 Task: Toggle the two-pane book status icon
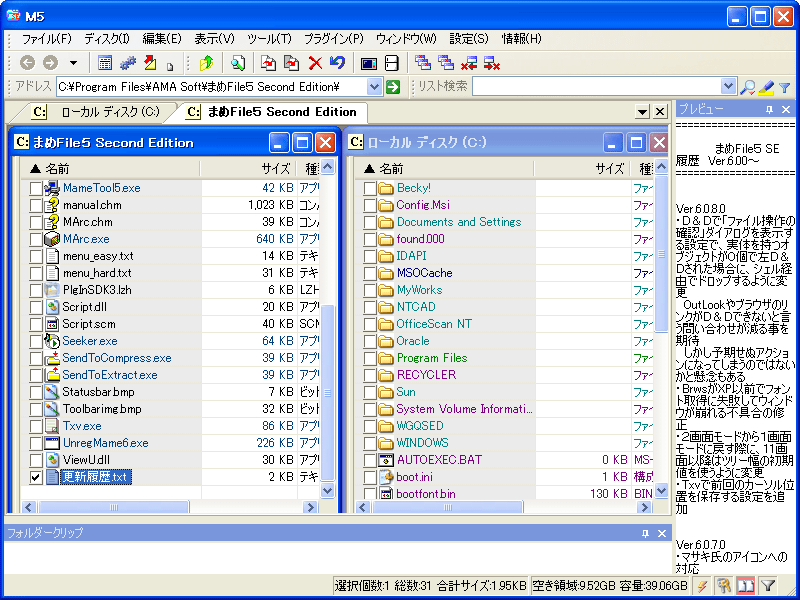[x=745, y=586]
